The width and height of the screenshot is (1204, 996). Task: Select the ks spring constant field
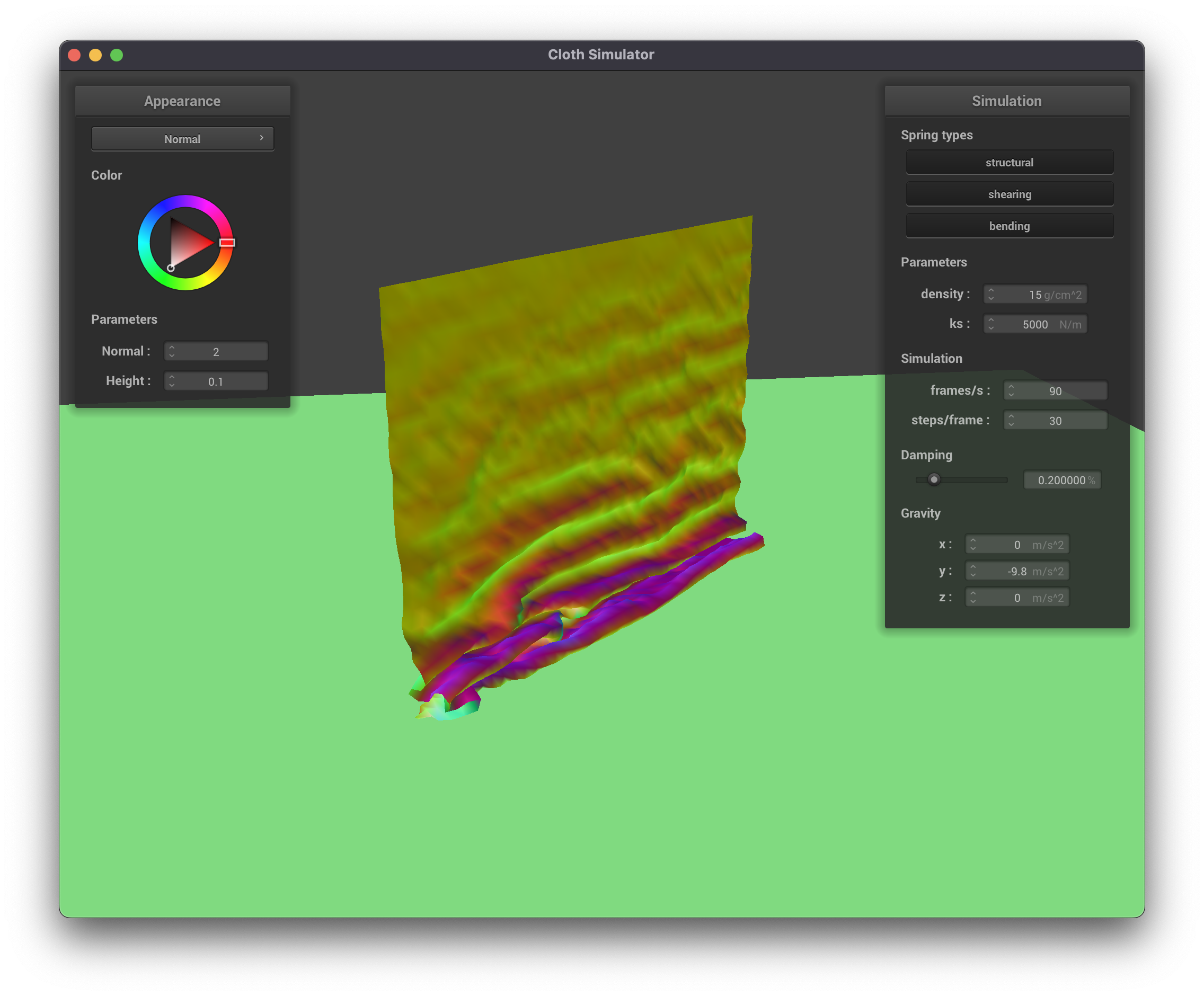click(1035, 324)
